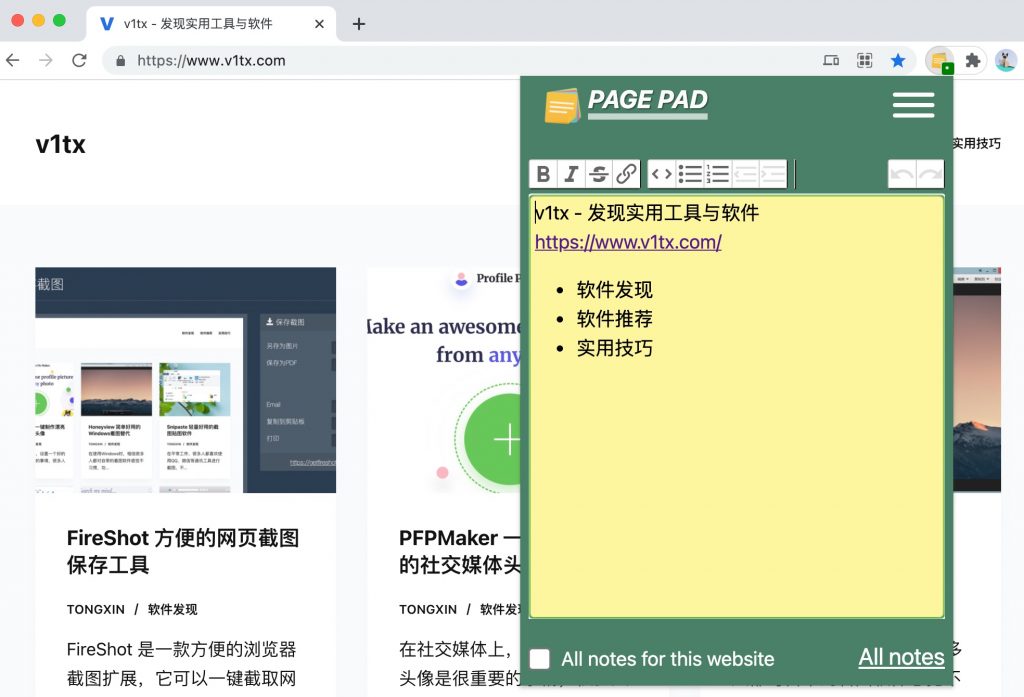Viewport: 1024px width, 697px height.
Task: Click the outdent list button
Action: 745,174
